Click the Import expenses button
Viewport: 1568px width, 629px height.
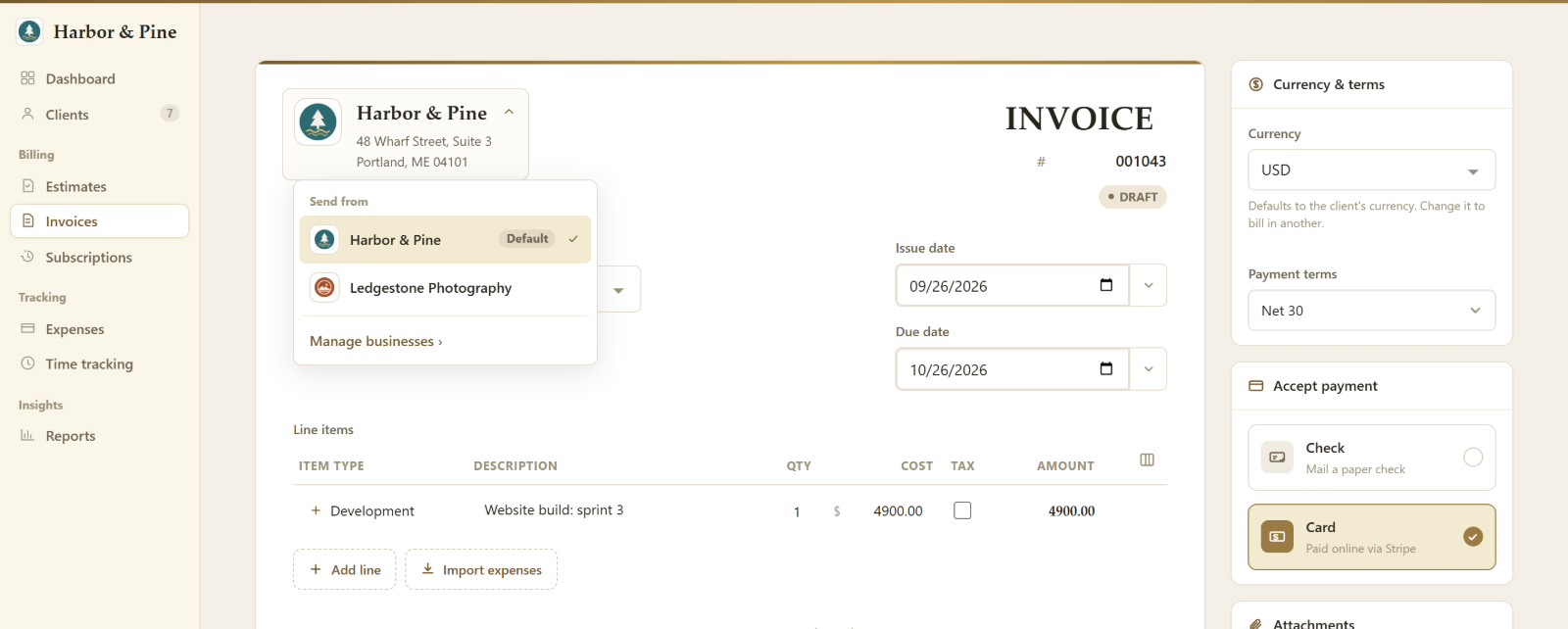pos(481,569)
